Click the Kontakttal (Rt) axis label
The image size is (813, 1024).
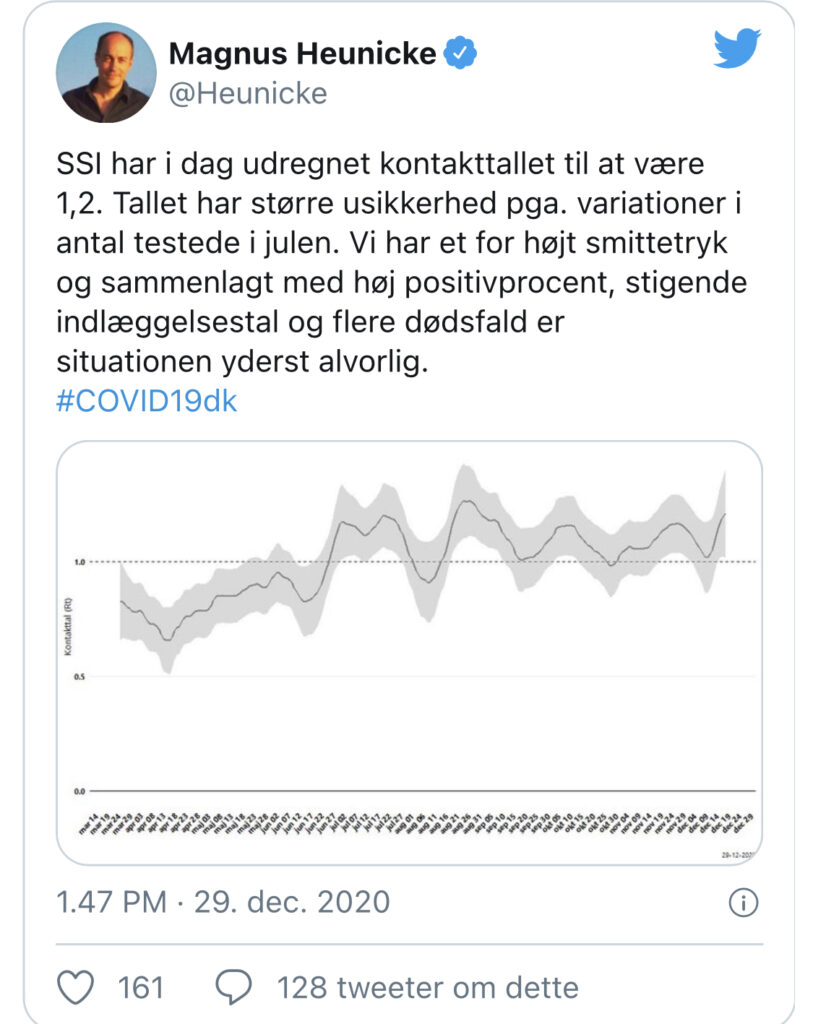pos(67,626)
